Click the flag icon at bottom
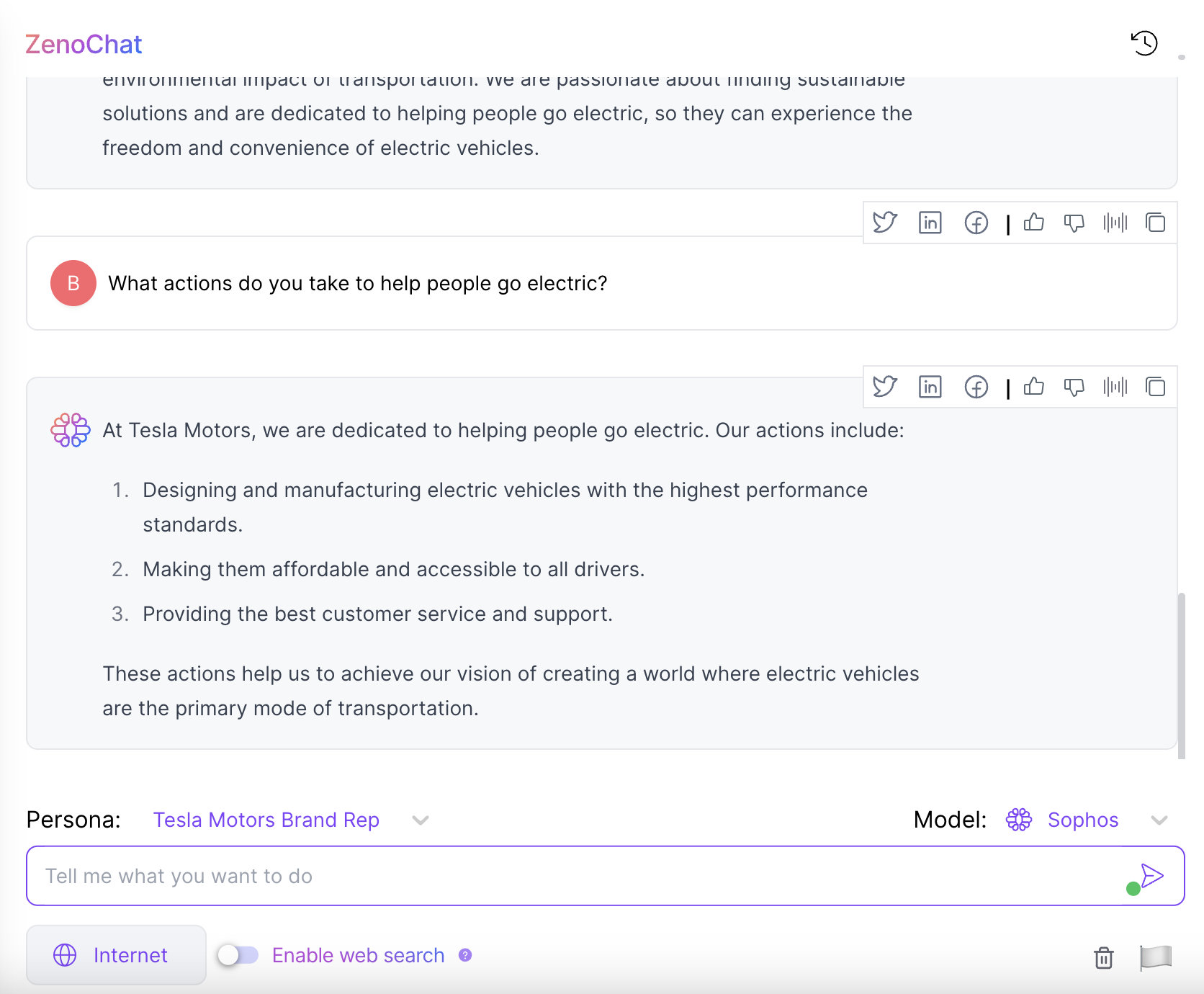 pos(1156,957)
